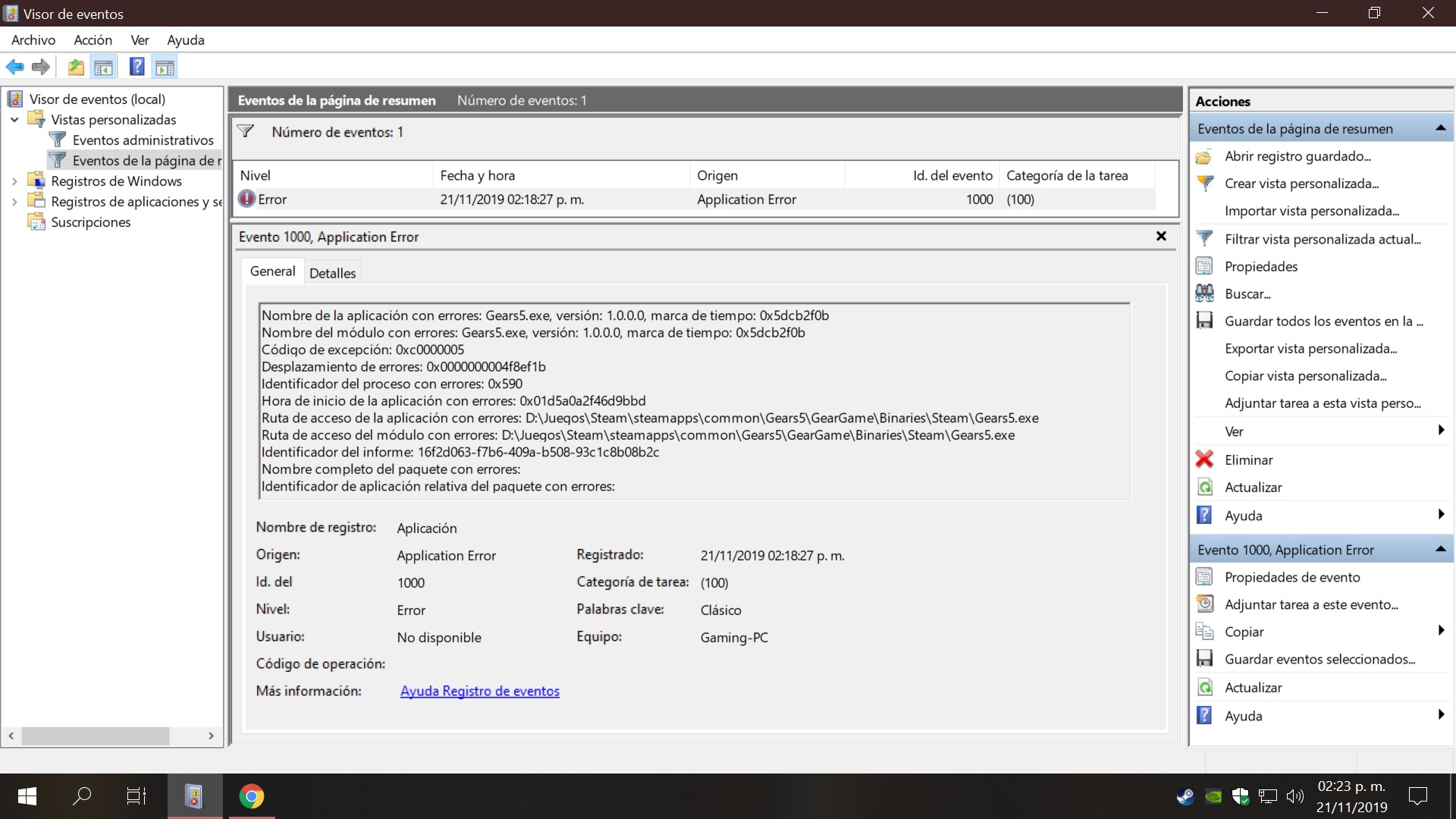Click the Steam tray icon
Image resolution: width=1456 pixels, height=819 pixels.
1185,796
